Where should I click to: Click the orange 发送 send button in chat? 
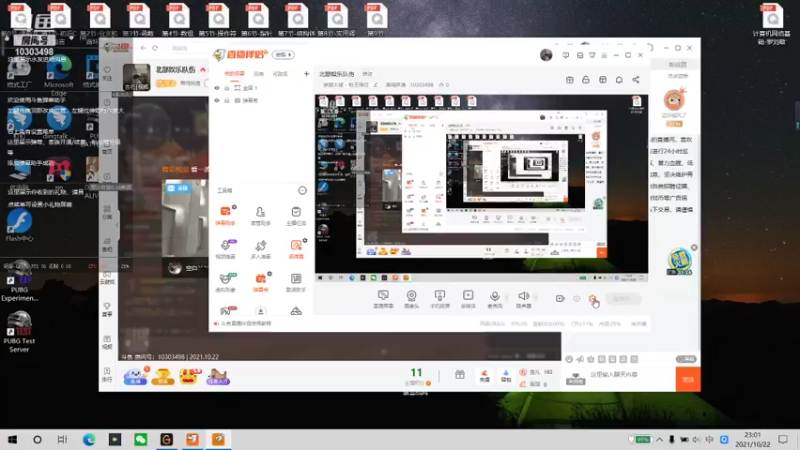pos(688,379)
